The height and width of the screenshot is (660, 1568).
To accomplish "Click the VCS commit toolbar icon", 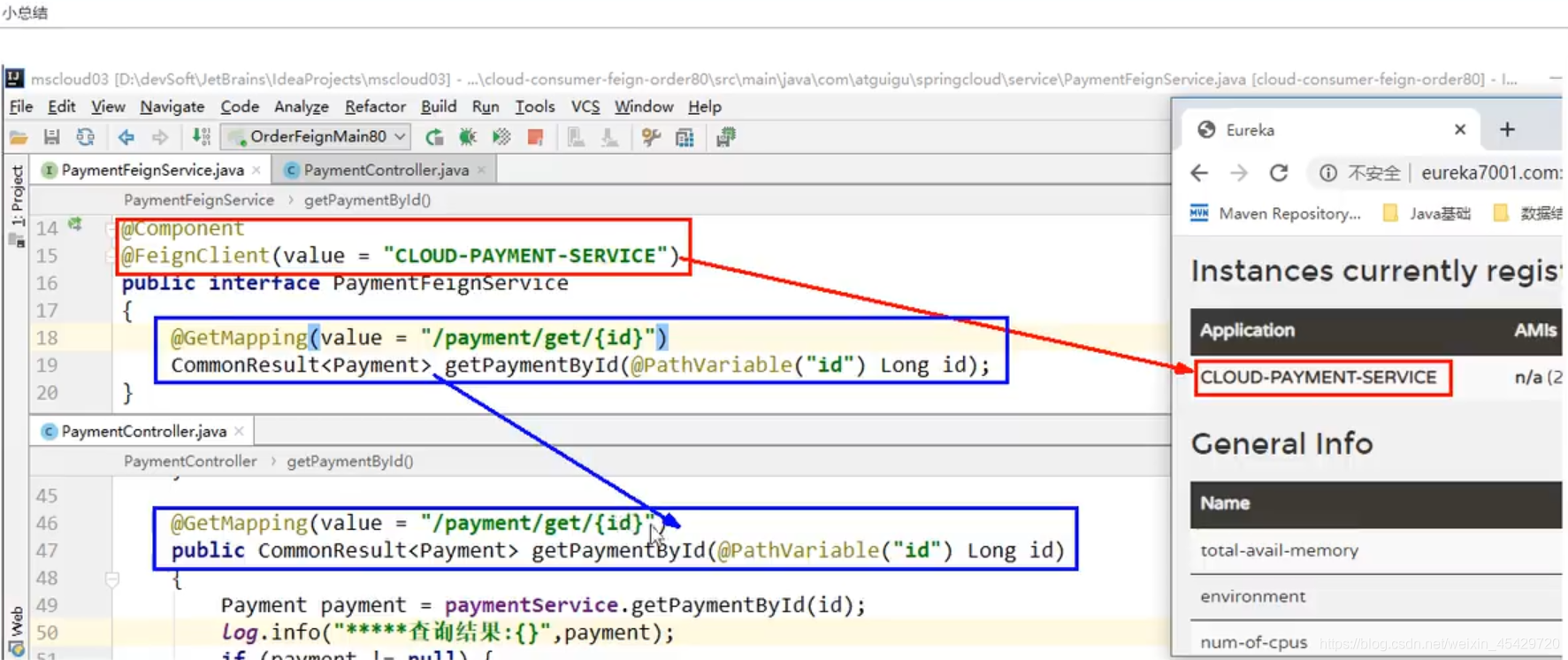I will pos(609,137).
